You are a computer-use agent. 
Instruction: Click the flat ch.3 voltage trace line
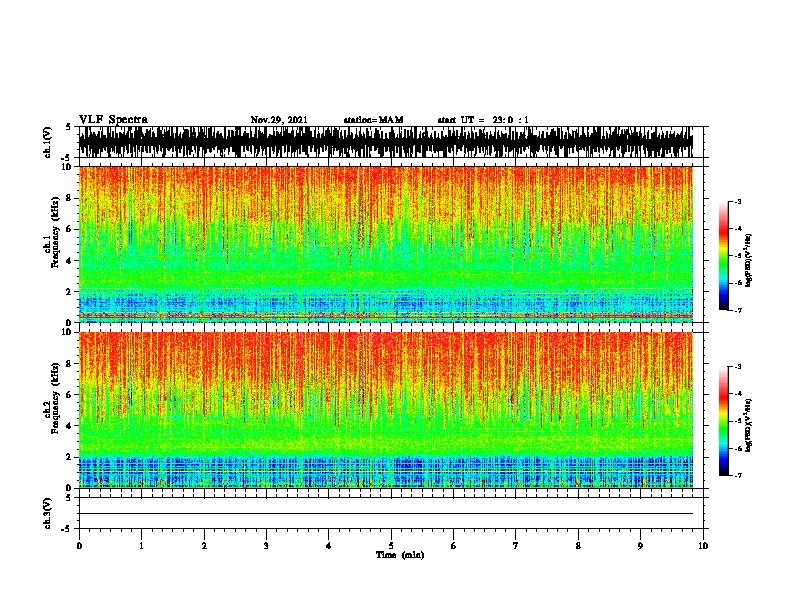tap(386, 514)
